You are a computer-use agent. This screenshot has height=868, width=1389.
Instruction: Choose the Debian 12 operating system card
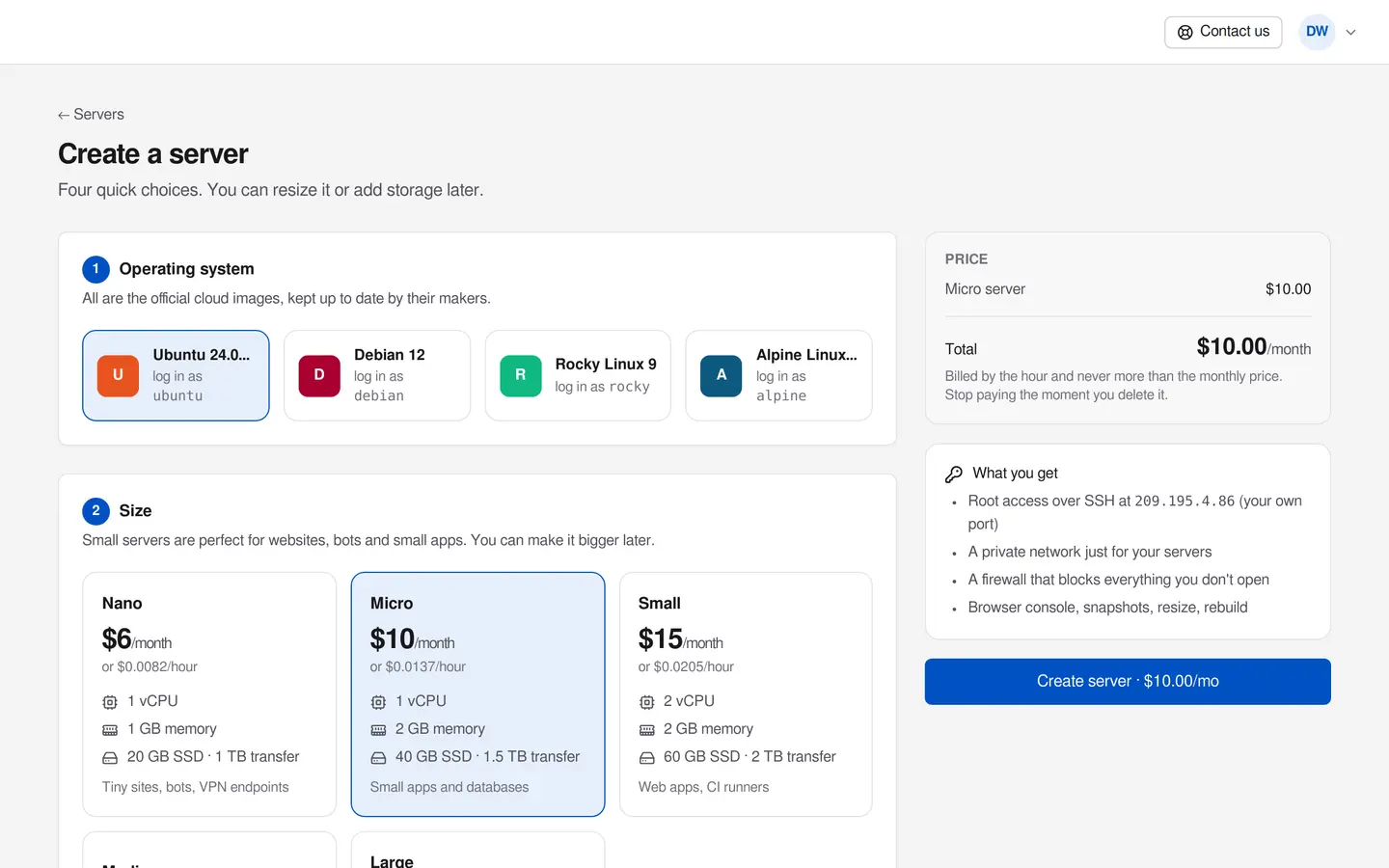point(377,375)
